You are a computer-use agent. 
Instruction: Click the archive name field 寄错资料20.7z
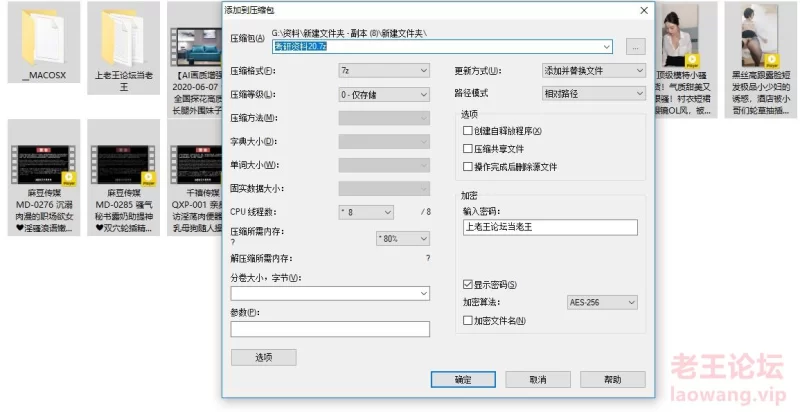coord(442,46)
